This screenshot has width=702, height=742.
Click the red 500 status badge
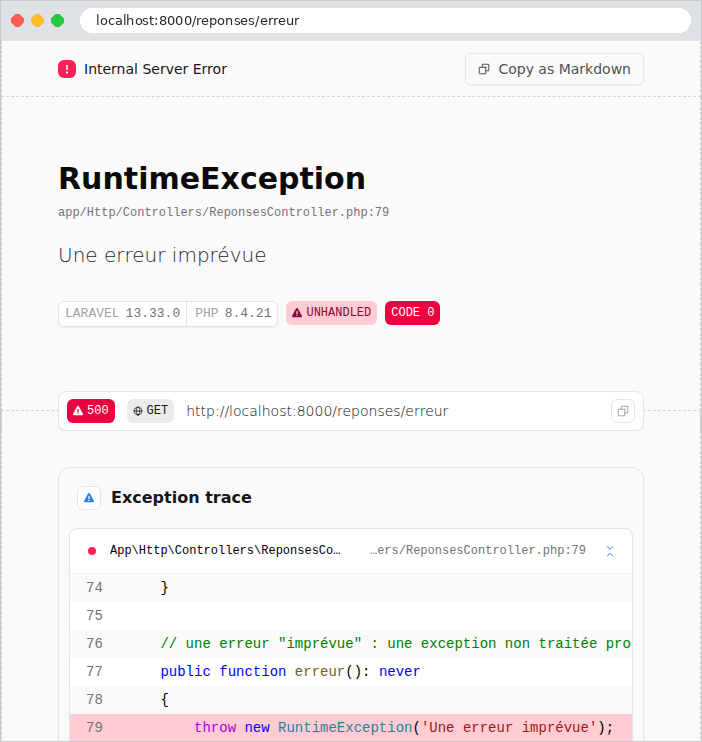click(91, 410)
